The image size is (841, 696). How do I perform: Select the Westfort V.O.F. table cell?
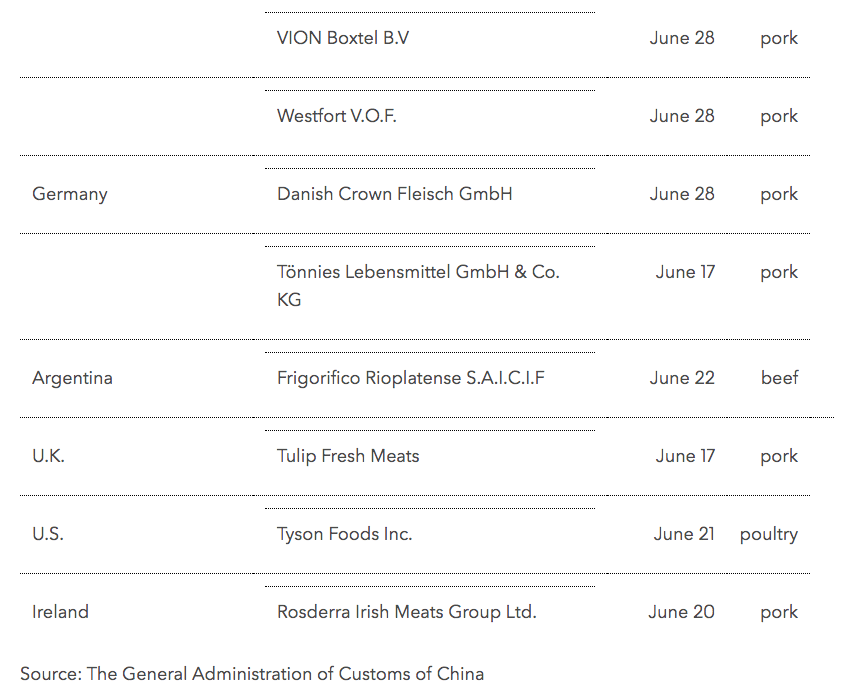point(337,116)
